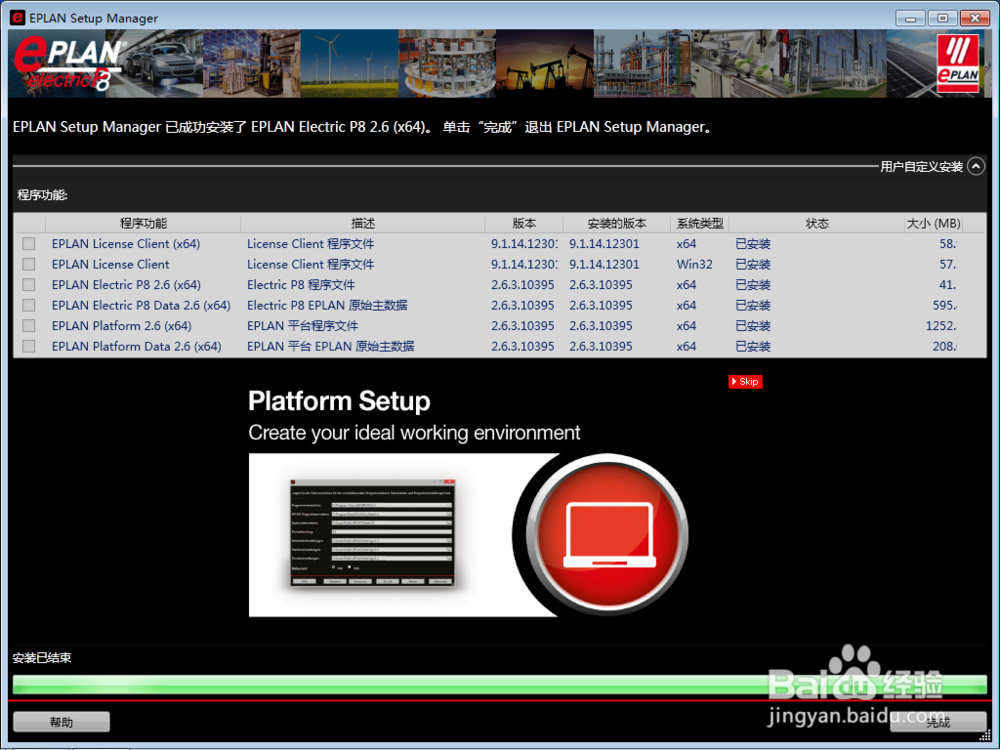Click the red EPLAN logo at banner right
The width and height of the screenshot is (1000, 750).
click(957, 63)
